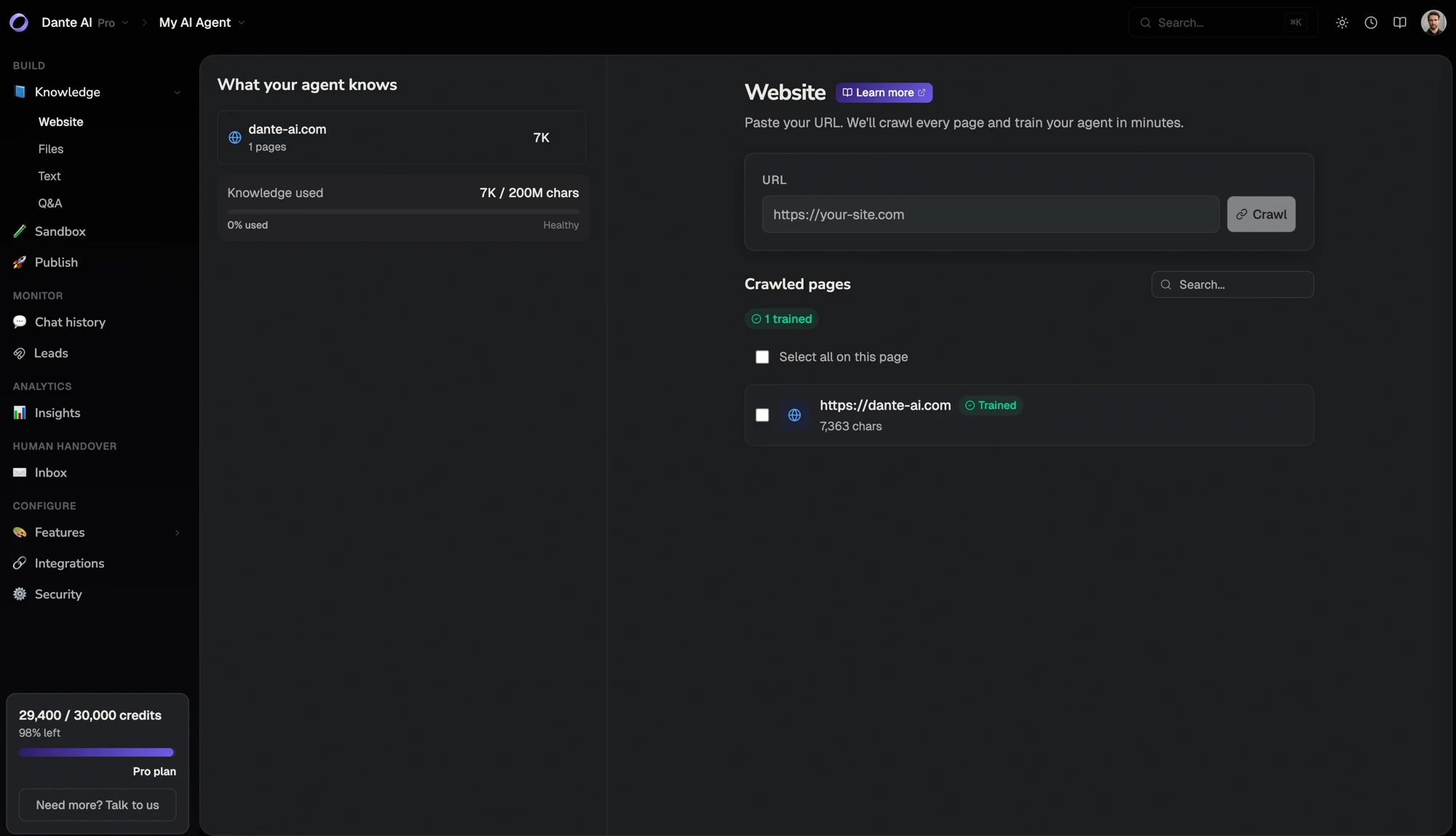Open the Text knowledge page
1456x836 pixels.
coord(50,176)
